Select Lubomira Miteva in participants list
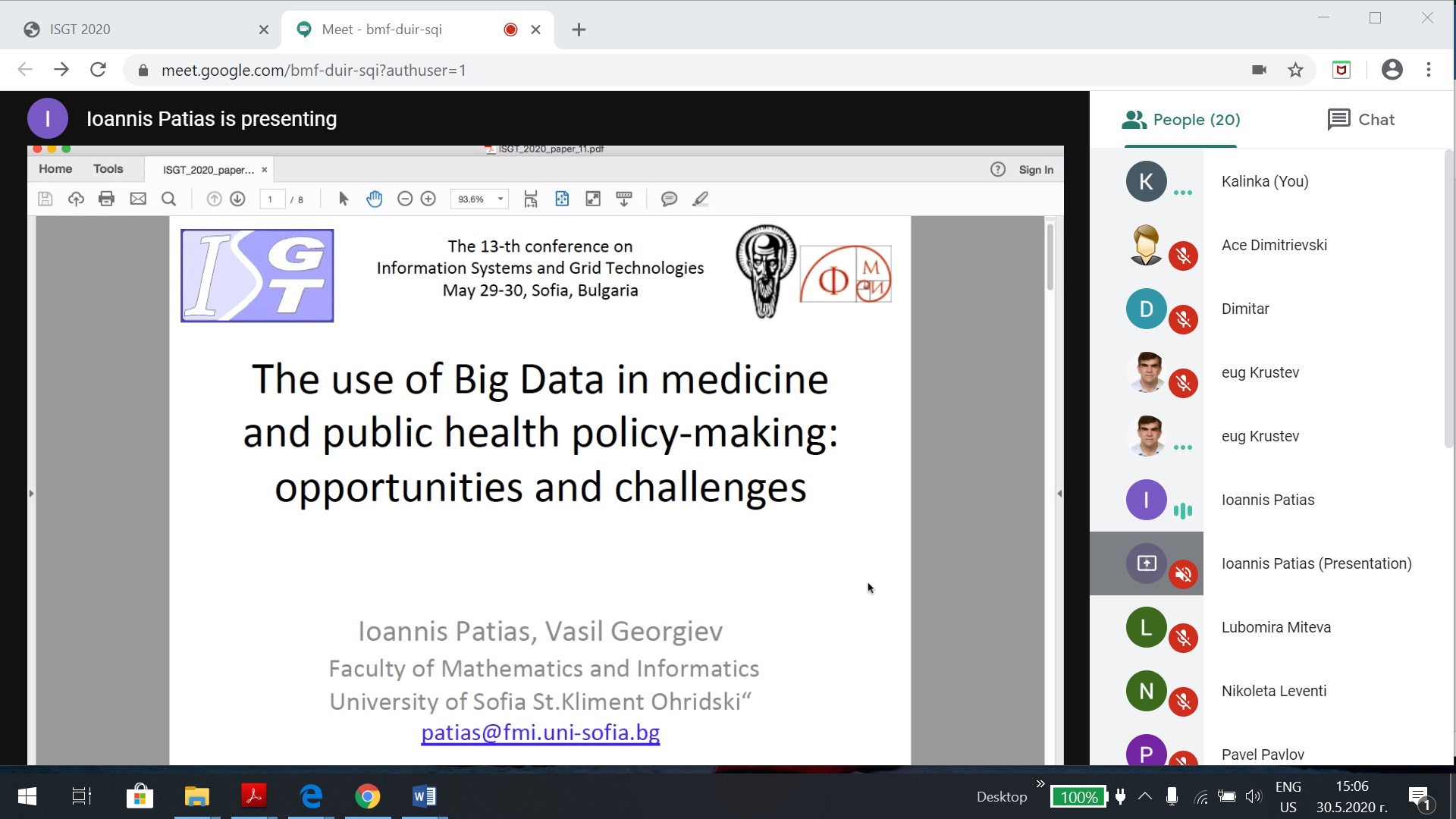1456x819 pixels. 1272,627
